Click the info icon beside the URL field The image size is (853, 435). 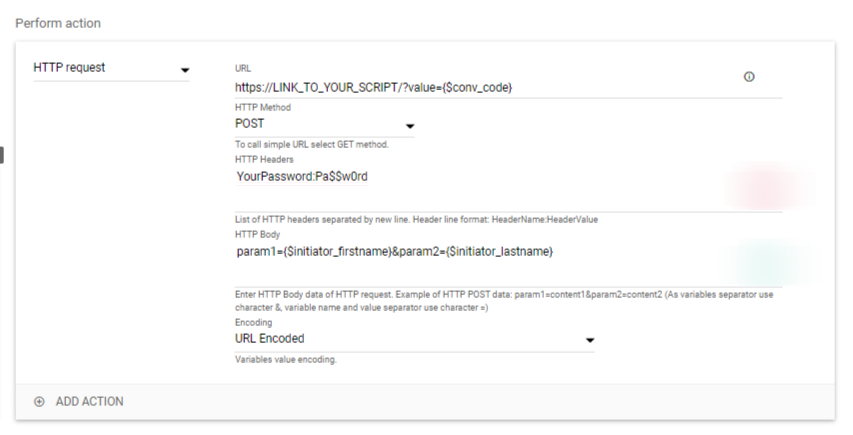pos(749,77)
